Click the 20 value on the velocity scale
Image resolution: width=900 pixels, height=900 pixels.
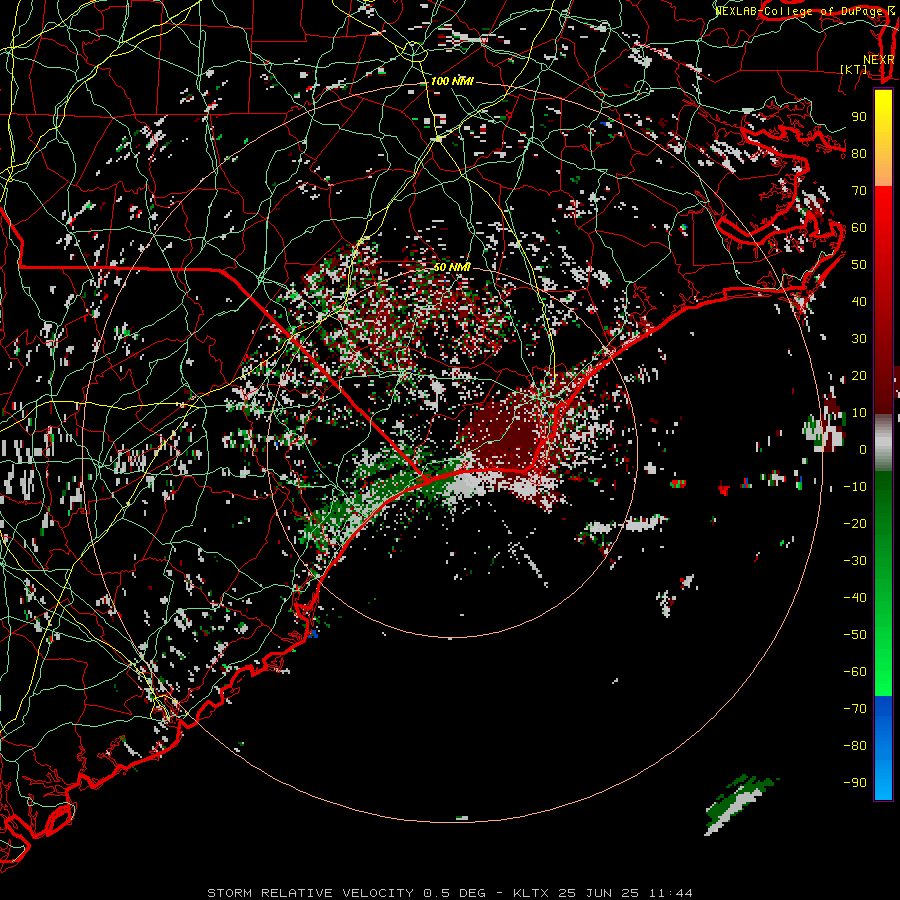tap(859, 375)
